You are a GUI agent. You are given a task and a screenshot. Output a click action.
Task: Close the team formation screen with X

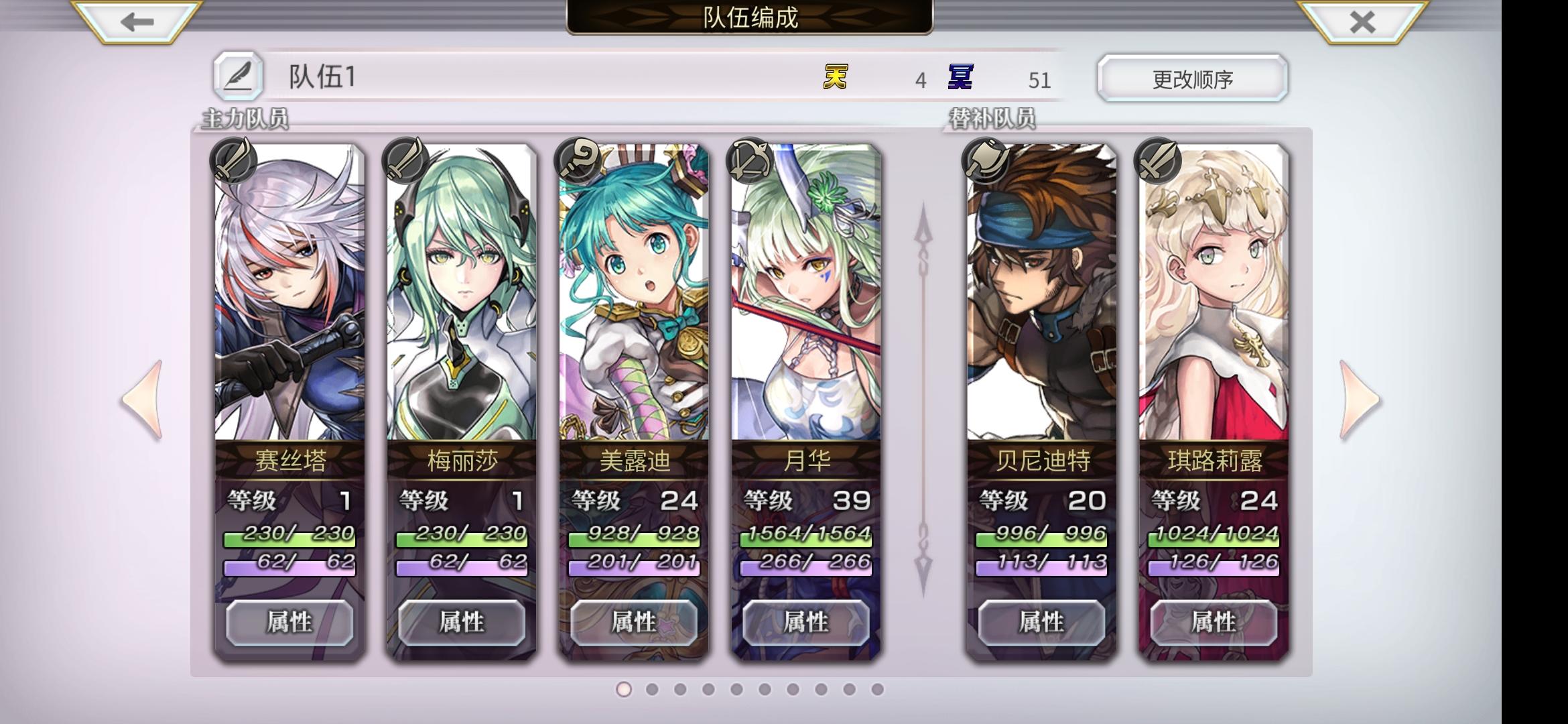point(1363,21)
